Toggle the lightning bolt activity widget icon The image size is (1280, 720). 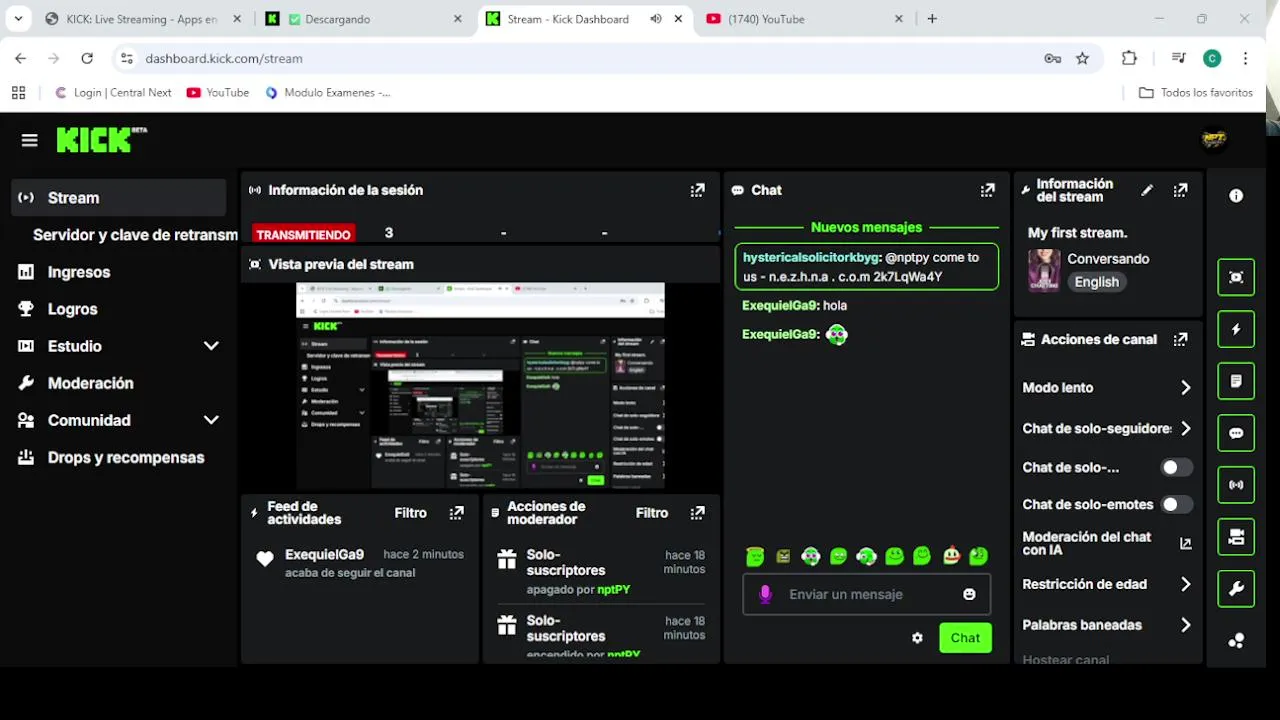(1236, 329)
